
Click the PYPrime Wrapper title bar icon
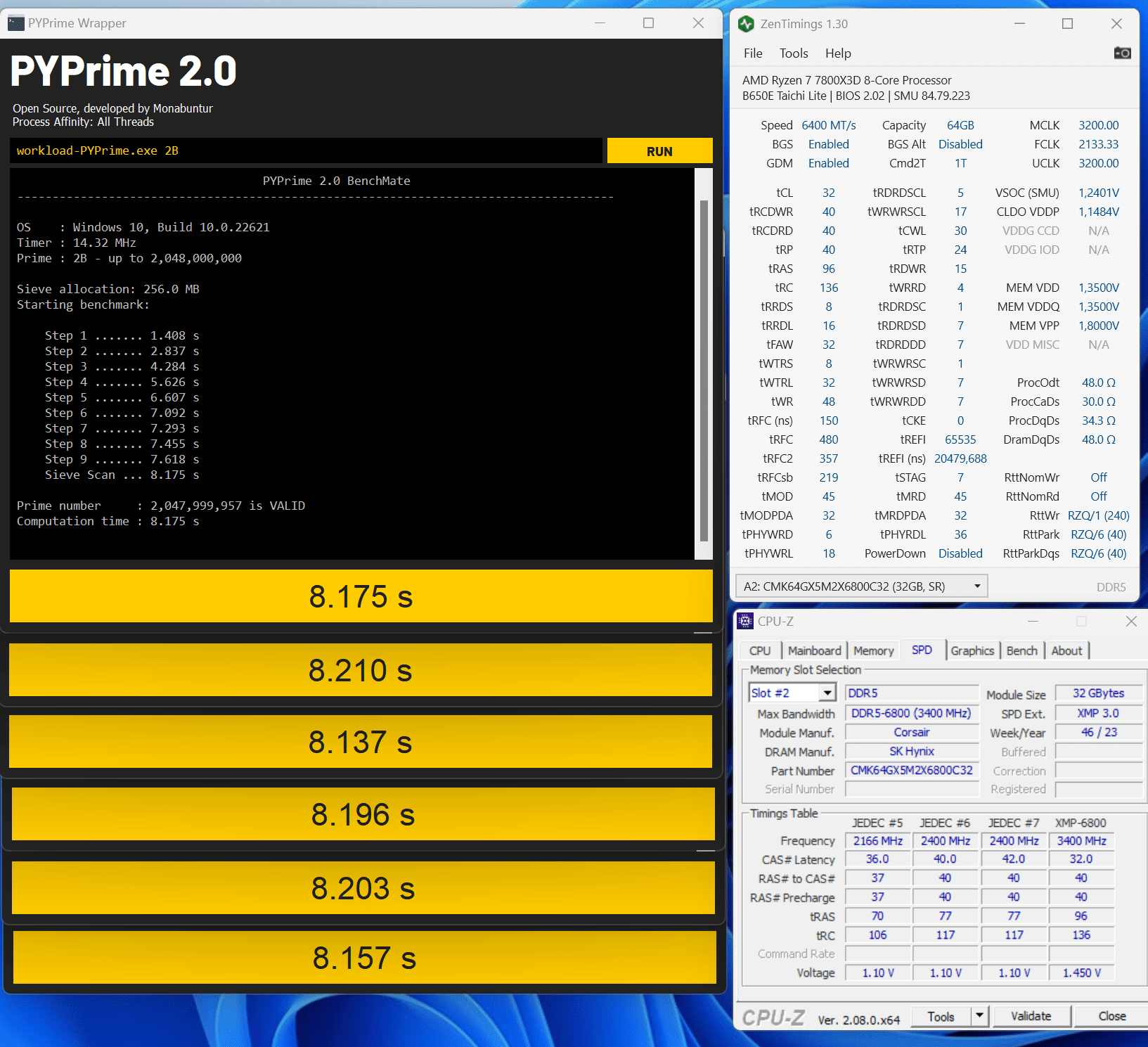tap(16, 23)
